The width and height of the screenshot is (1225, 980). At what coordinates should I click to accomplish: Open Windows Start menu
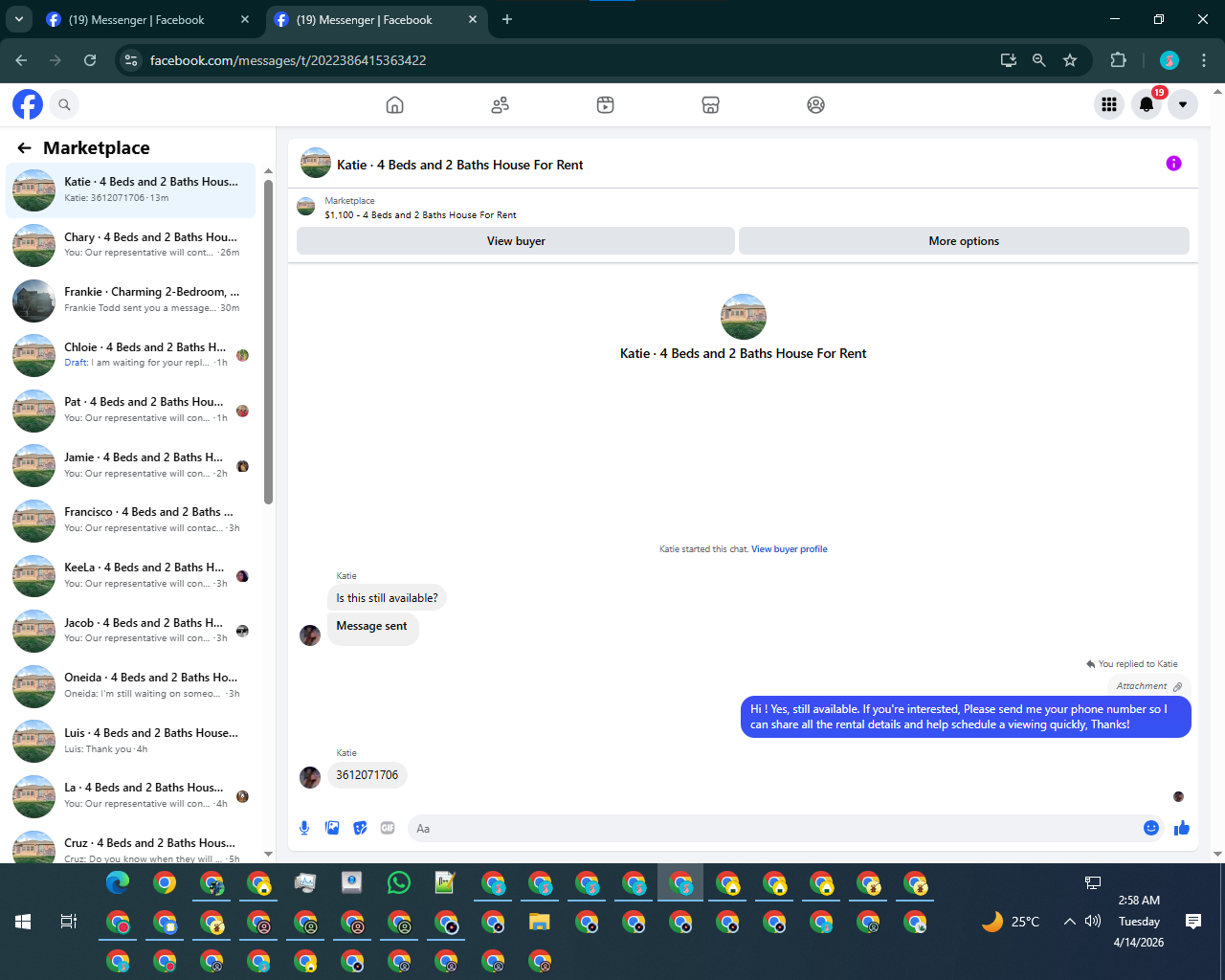click(23, 922)
